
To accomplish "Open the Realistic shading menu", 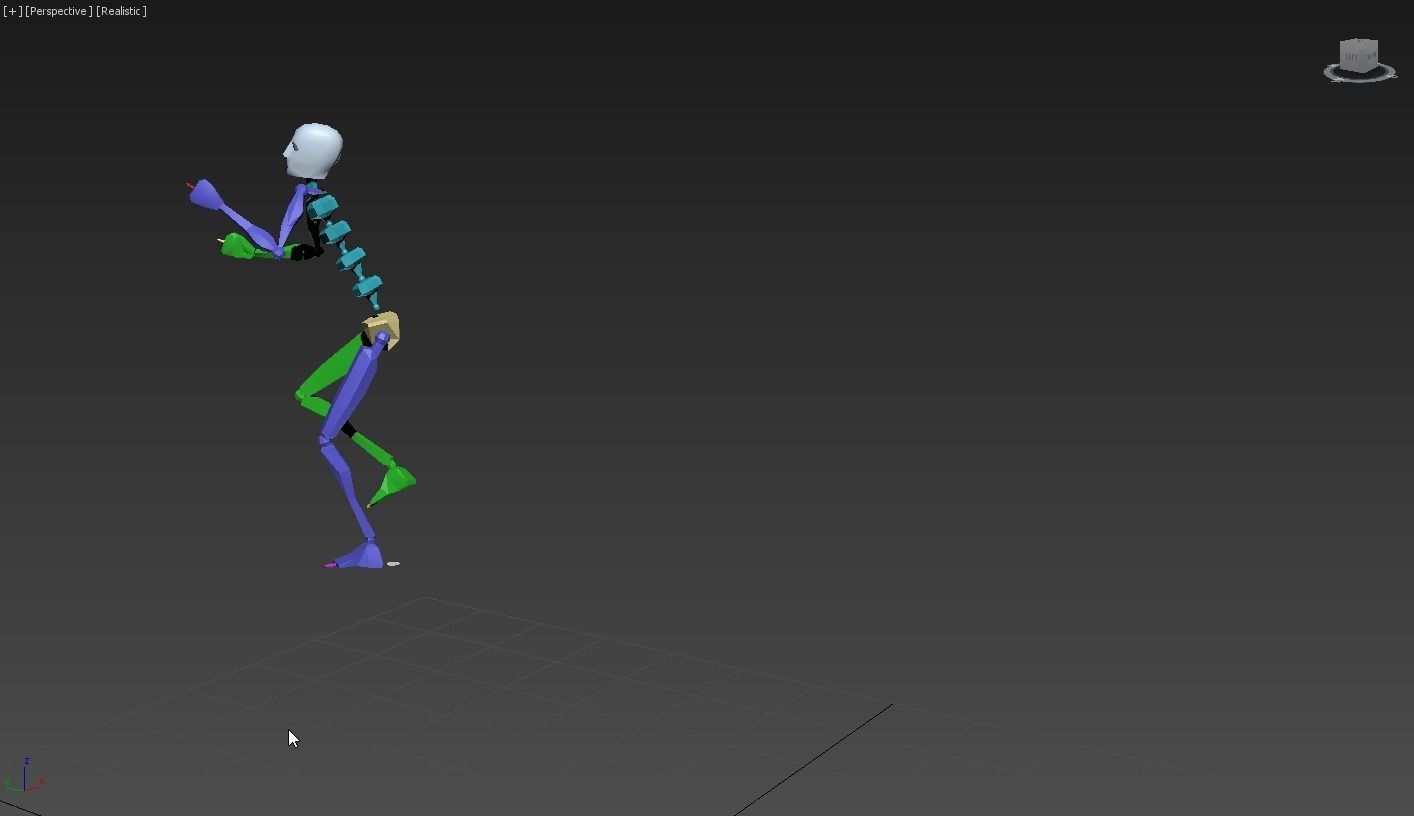I will point(121,11).
